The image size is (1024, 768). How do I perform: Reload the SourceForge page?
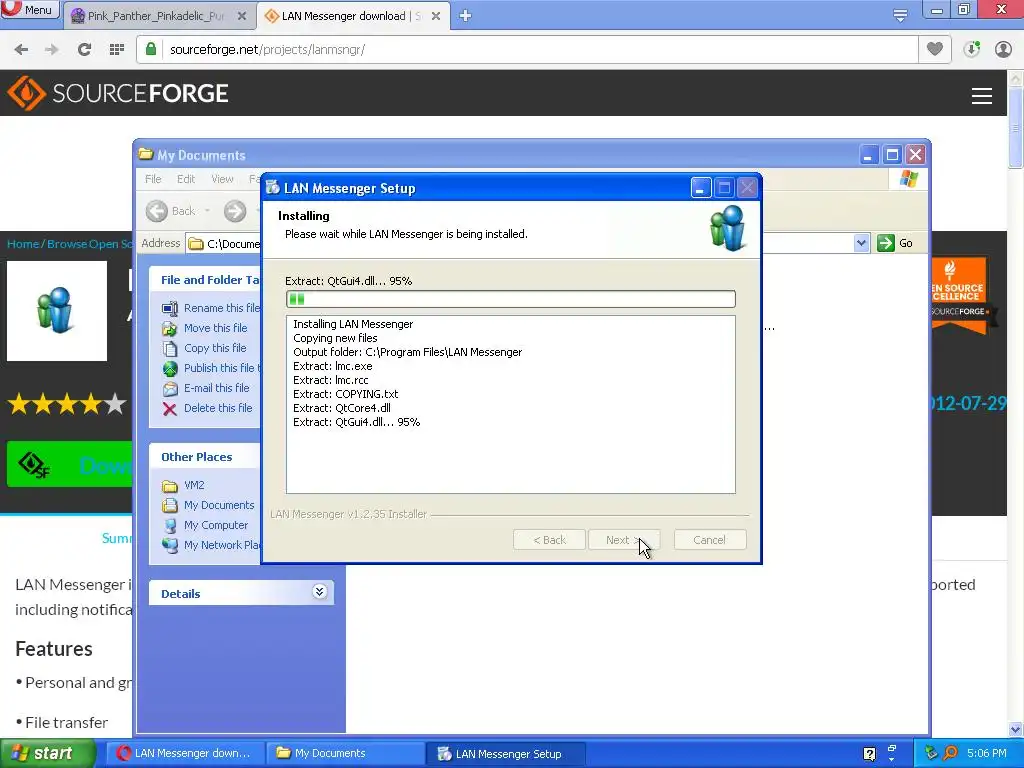(x=84, y=50)
